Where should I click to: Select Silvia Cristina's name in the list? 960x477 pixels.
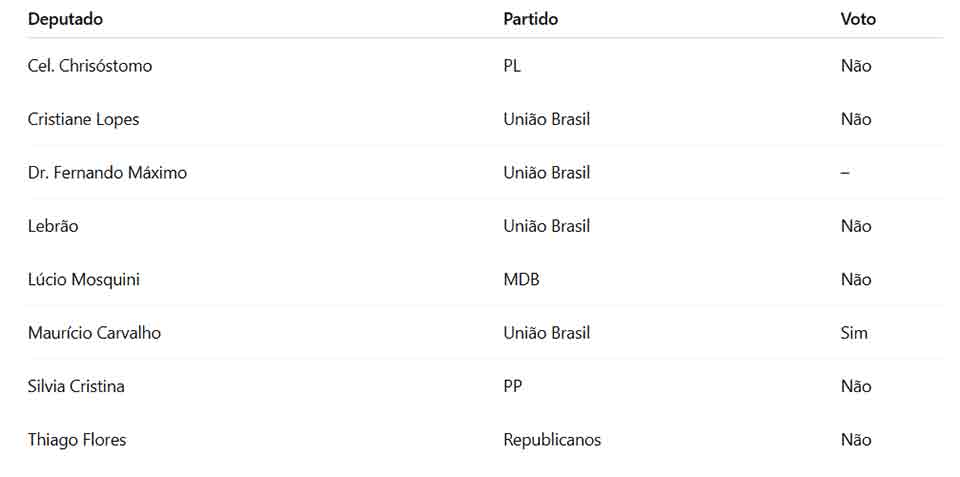point(76,386)
